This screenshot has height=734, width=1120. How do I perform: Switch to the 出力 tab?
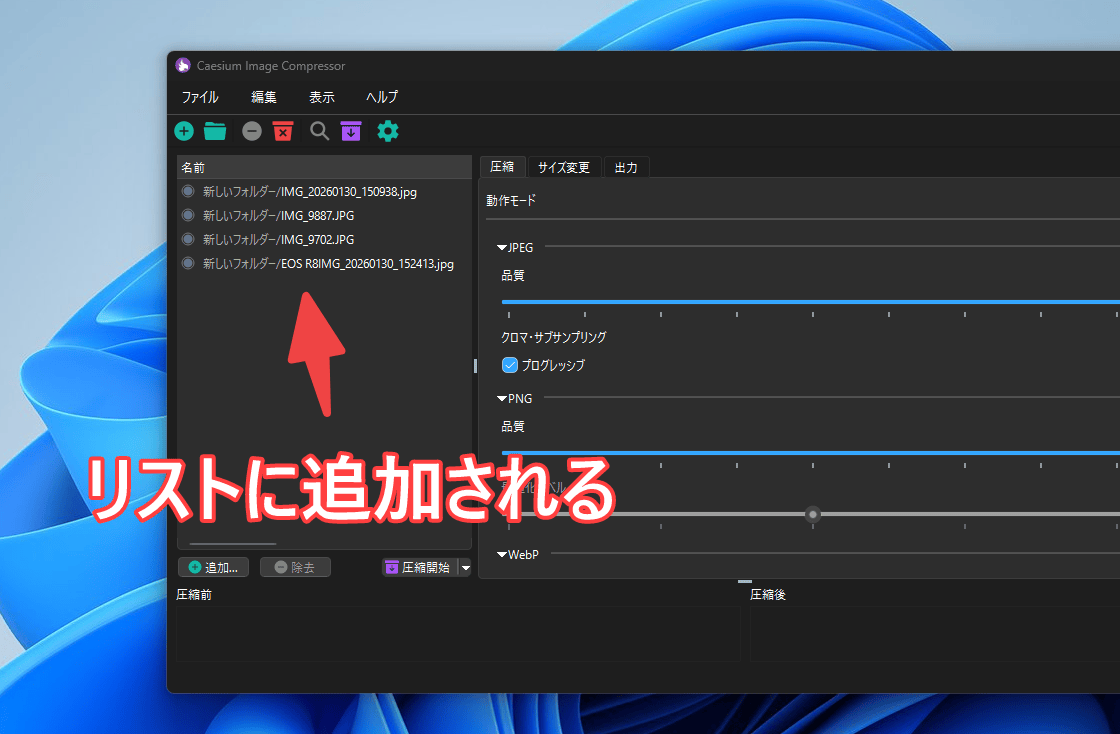[x=626, y=167]
